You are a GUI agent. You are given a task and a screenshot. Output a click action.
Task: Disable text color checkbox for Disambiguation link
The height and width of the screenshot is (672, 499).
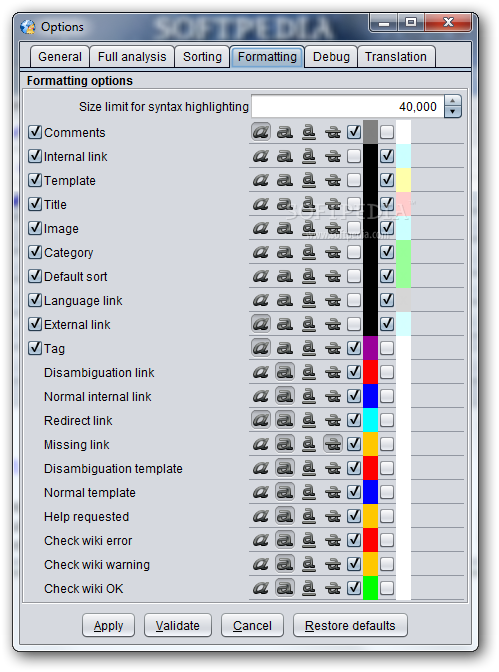pos(354,372)
